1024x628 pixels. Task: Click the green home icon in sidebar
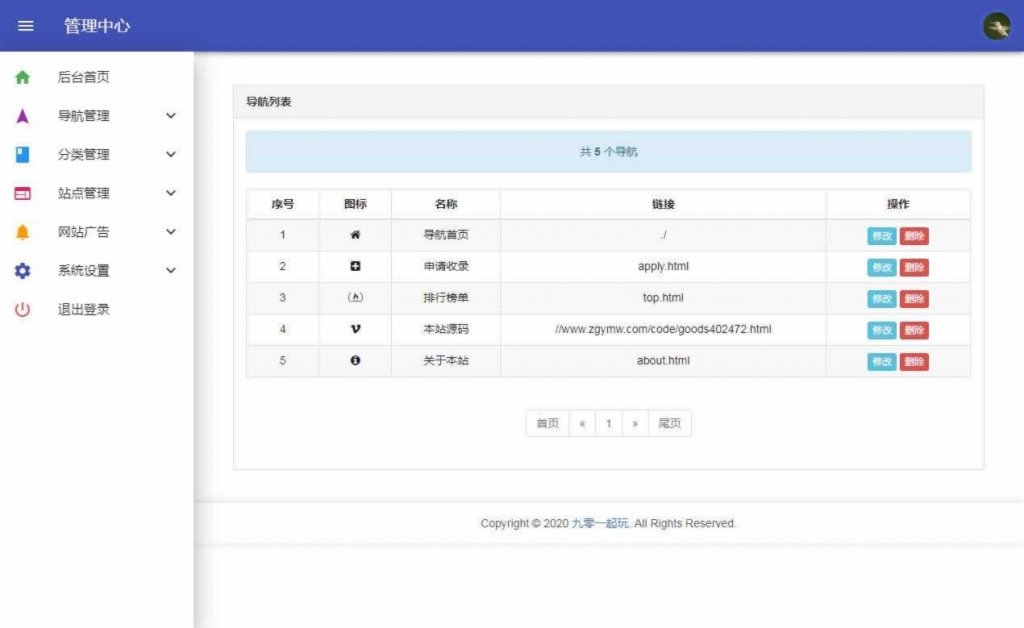click(x=22, y=78)
